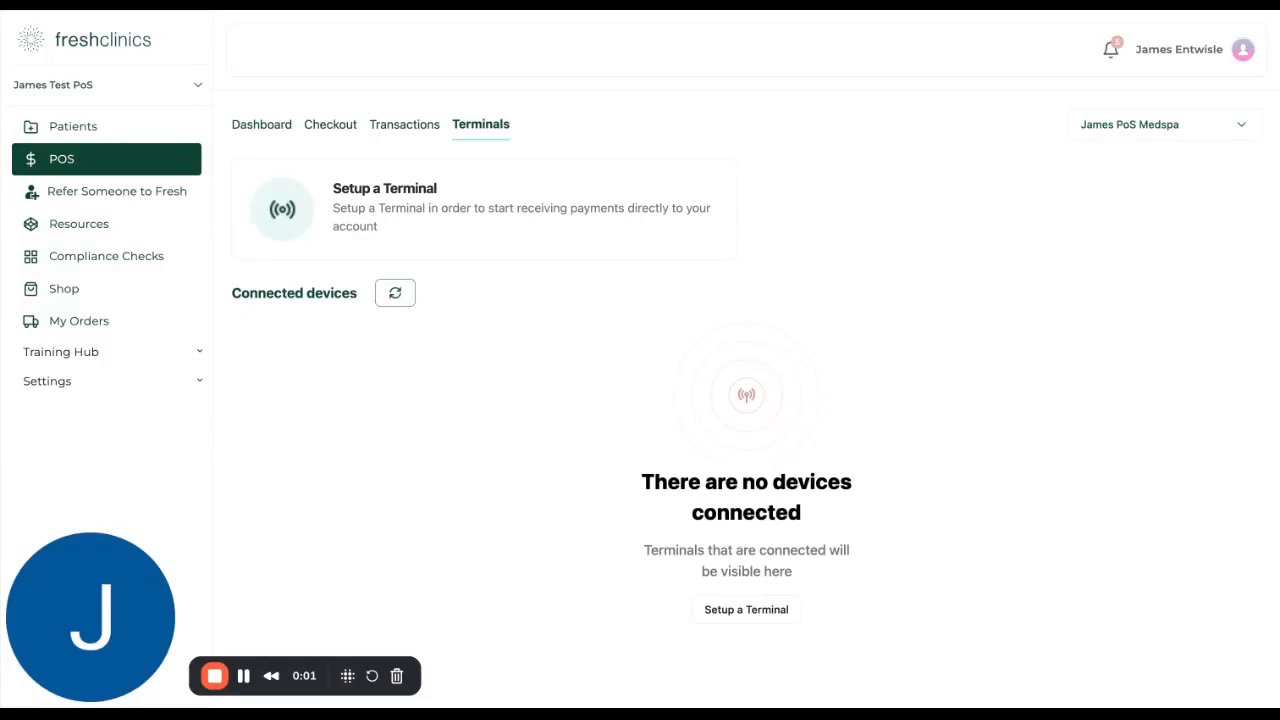Click the James Entwisle profile avatar
1280x720 pixels.
[1243, 49]
